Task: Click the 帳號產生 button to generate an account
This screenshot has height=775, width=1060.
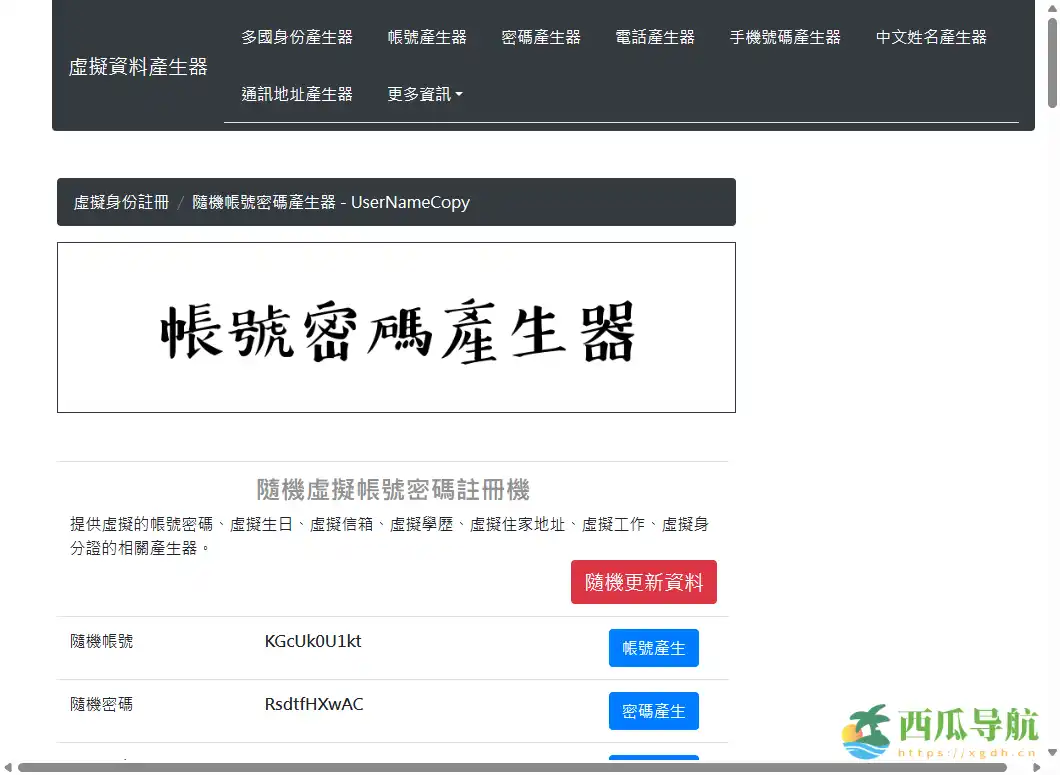Action: click(653, 647)
